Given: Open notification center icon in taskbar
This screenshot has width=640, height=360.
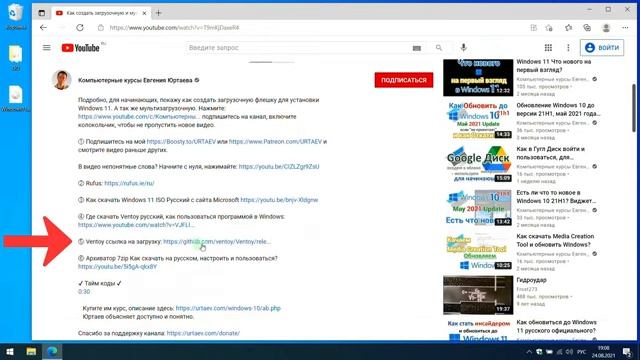Looking at the screenshot, I should [x=627, y=351].
